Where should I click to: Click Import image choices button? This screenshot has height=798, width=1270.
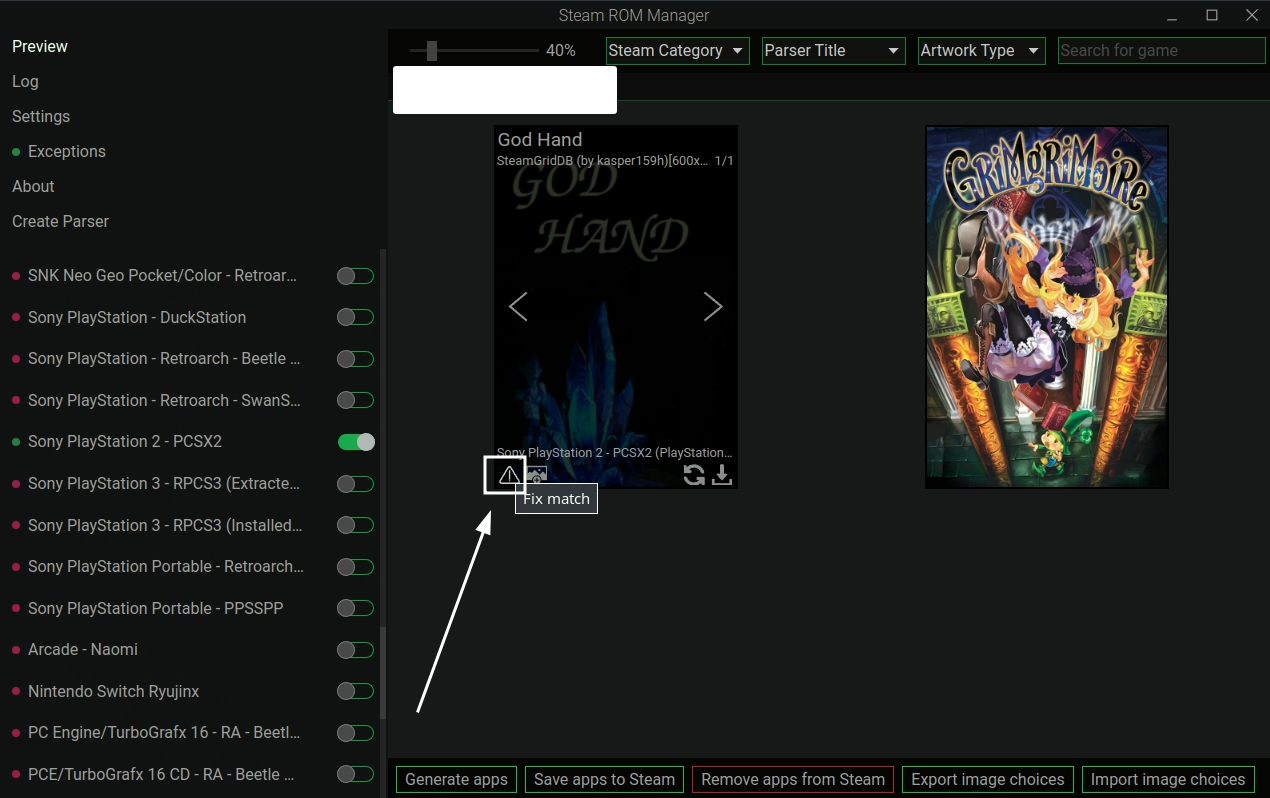click(1168, 779)
